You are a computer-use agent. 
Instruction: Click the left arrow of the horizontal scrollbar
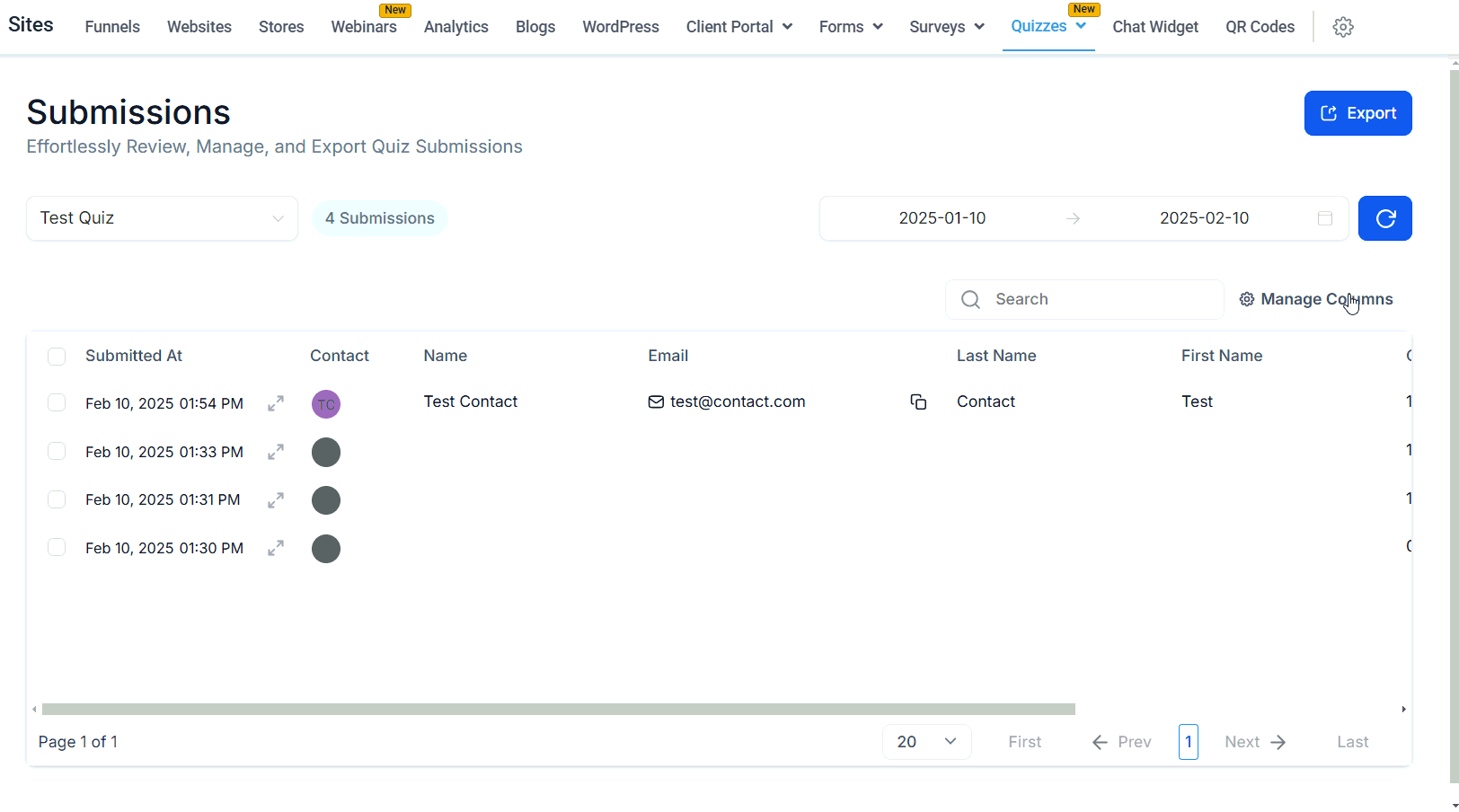click(34, 710)
